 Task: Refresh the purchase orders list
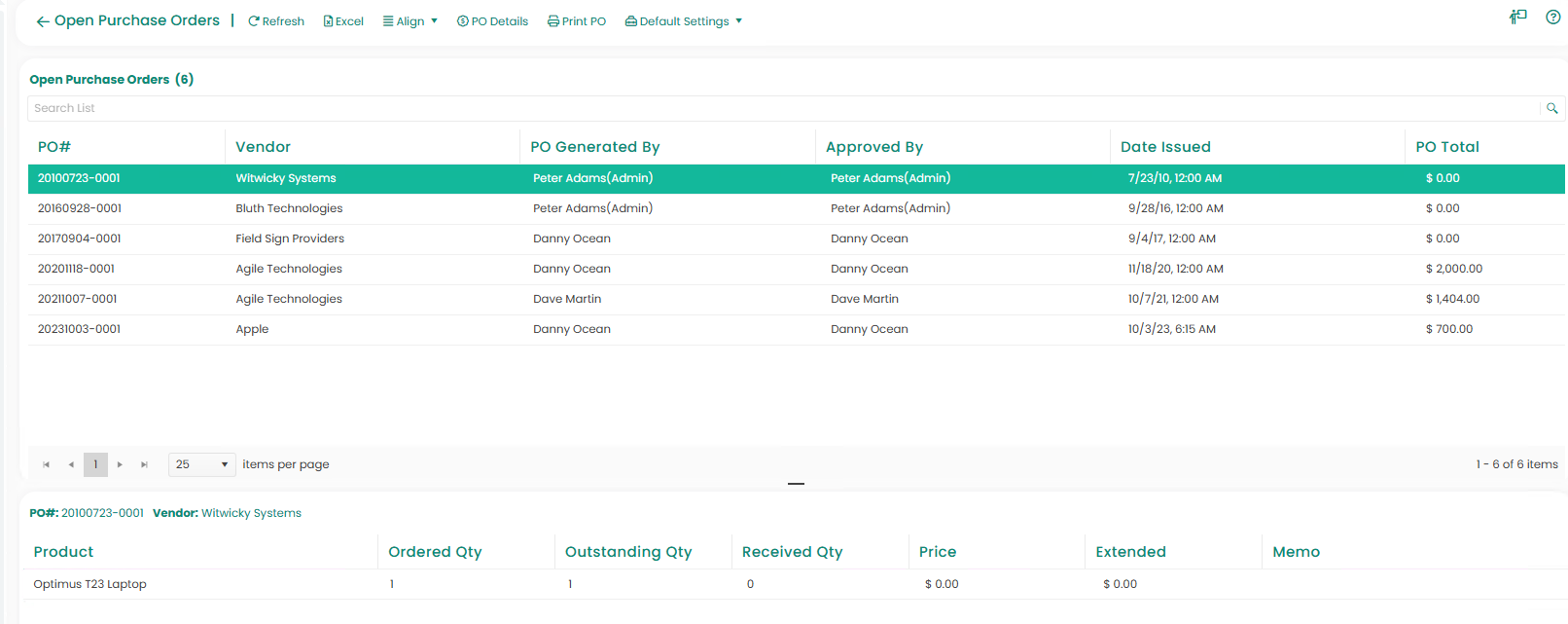click(x=276, y=21)
